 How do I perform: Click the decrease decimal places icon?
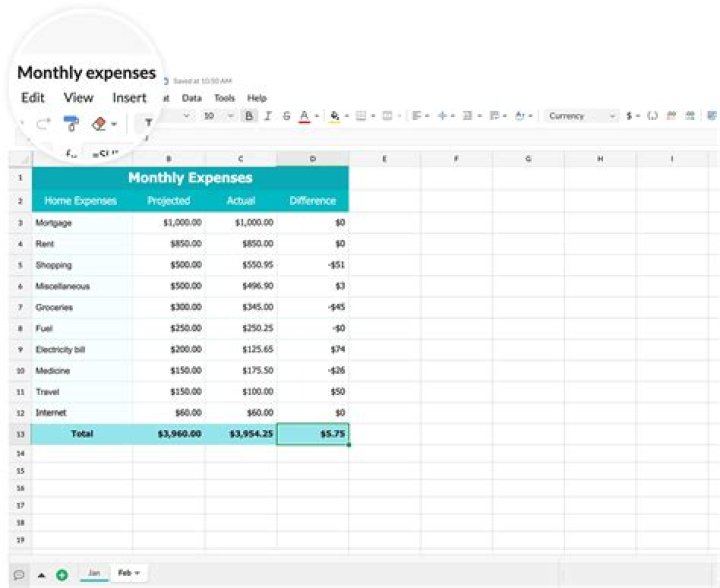click(671, 116)
